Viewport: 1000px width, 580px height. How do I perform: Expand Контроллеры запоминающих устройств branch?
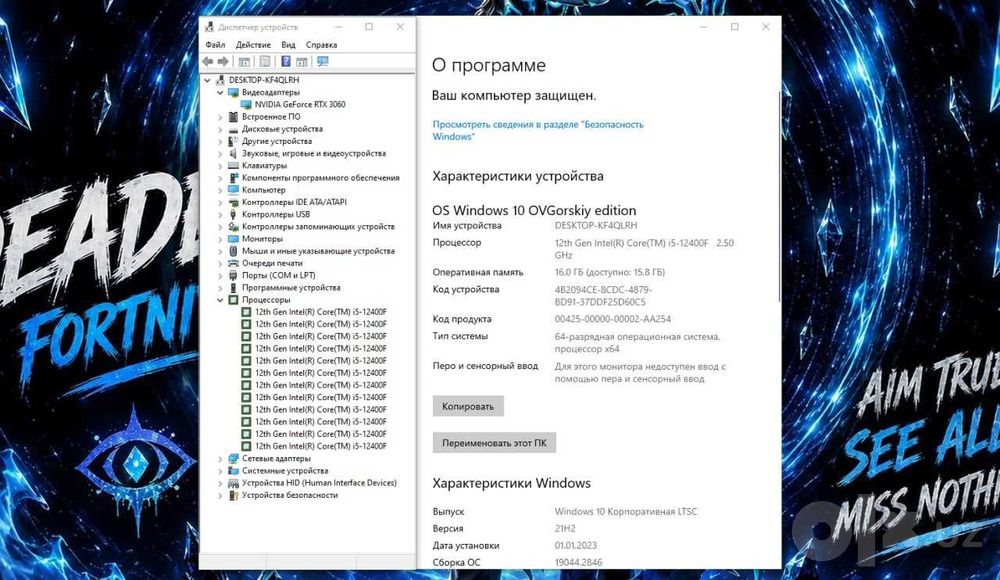(x=220, y=227)
